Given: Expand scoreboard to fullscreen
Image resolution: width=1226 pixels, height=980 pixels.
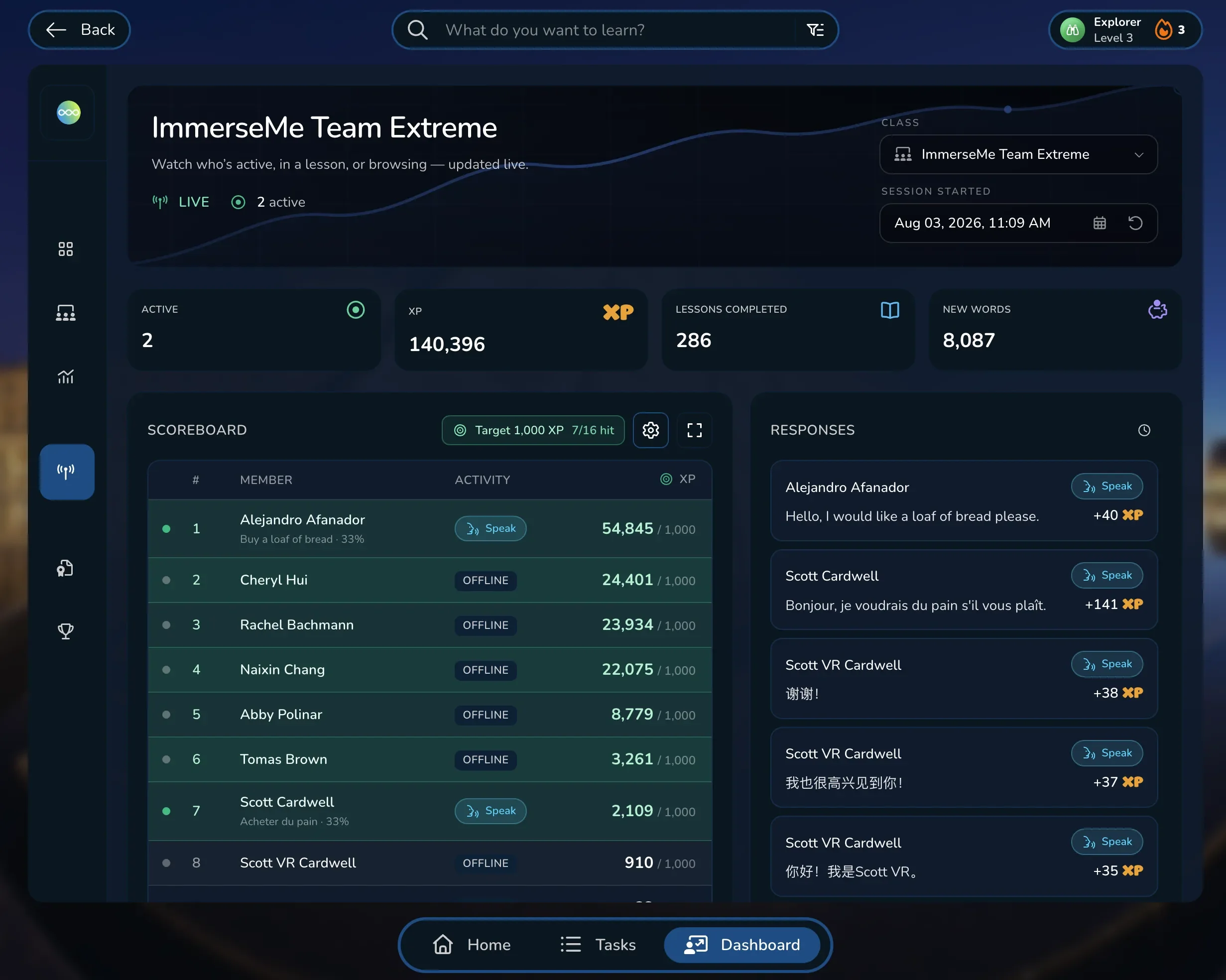Looking at the screenshot, I should point(694,430).
